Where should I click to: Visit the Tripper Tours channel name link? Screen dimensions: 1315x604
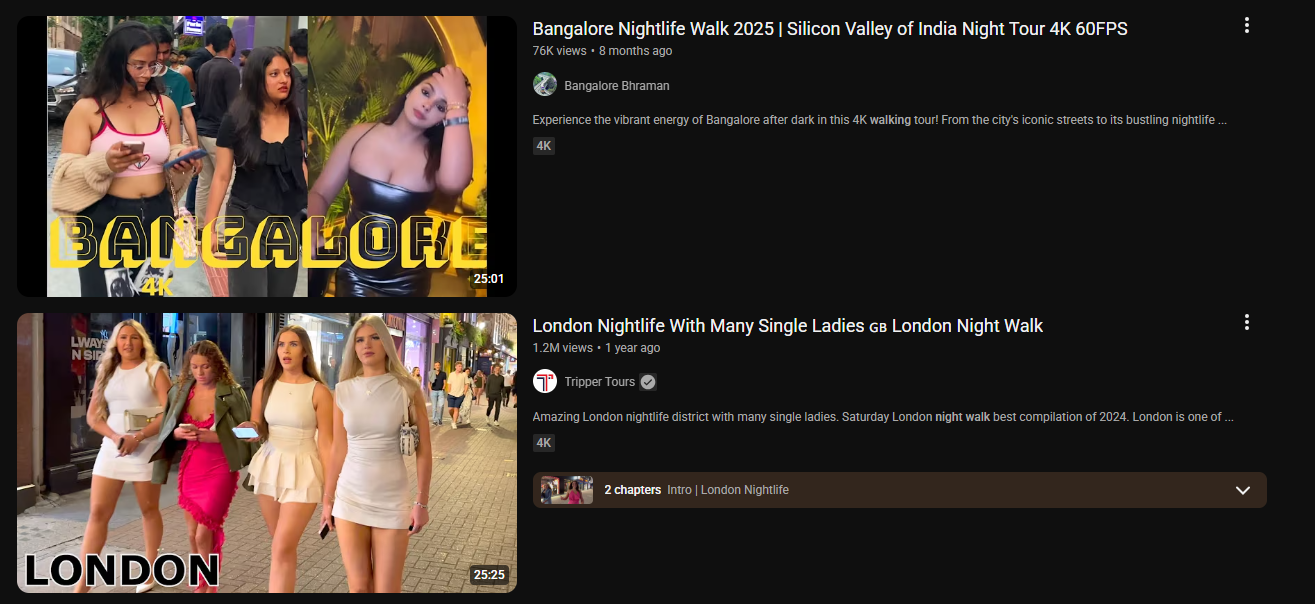tap(599, 382)
